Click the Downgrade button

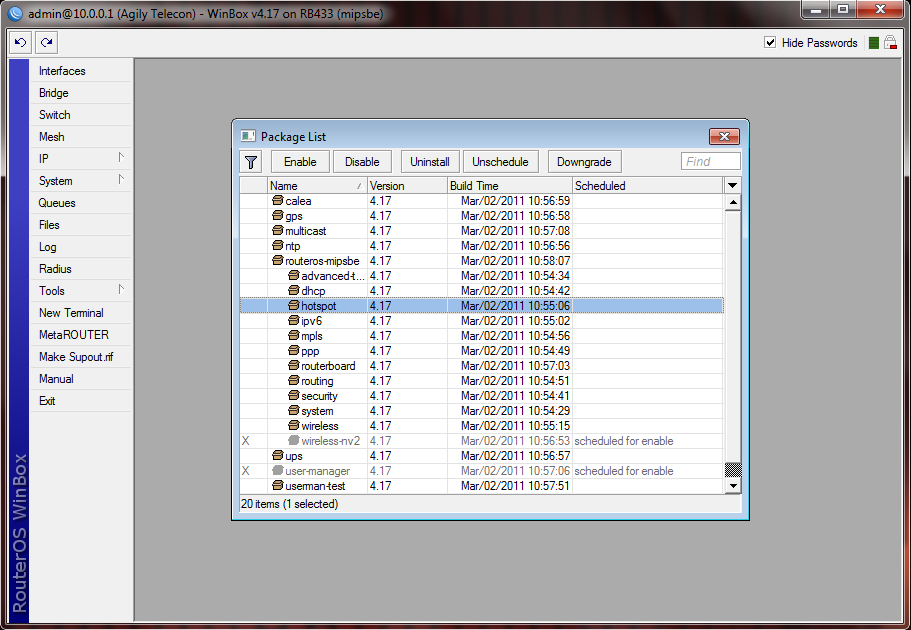pyautogui.click(x=584, y=162)
